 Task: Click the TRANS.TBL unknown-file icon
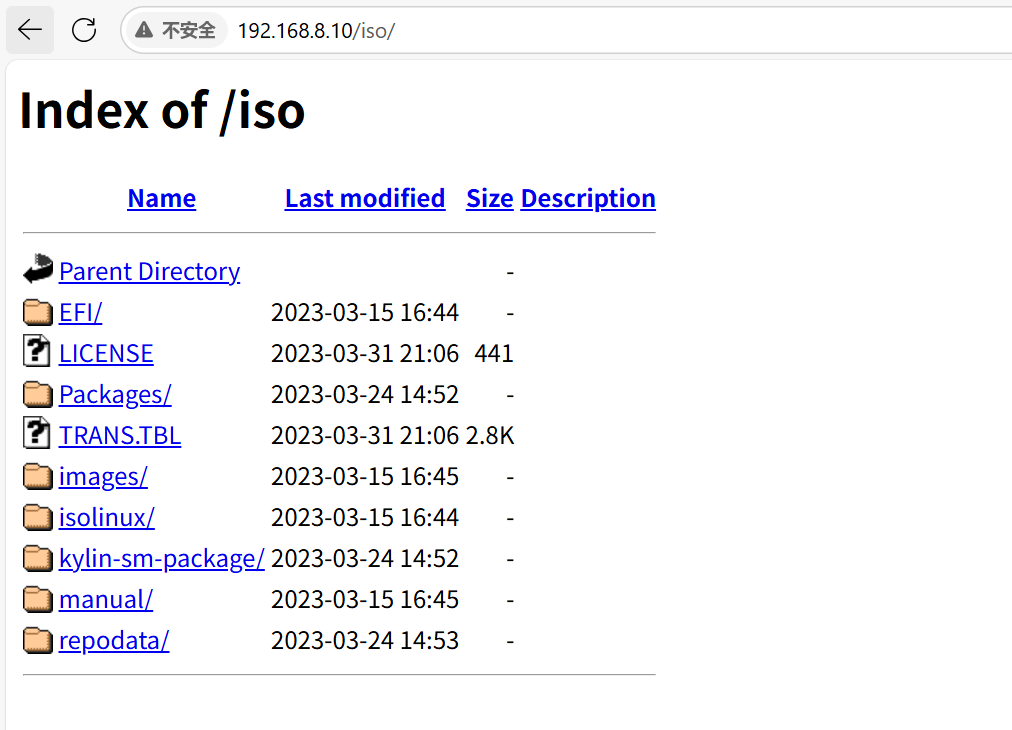37,434
